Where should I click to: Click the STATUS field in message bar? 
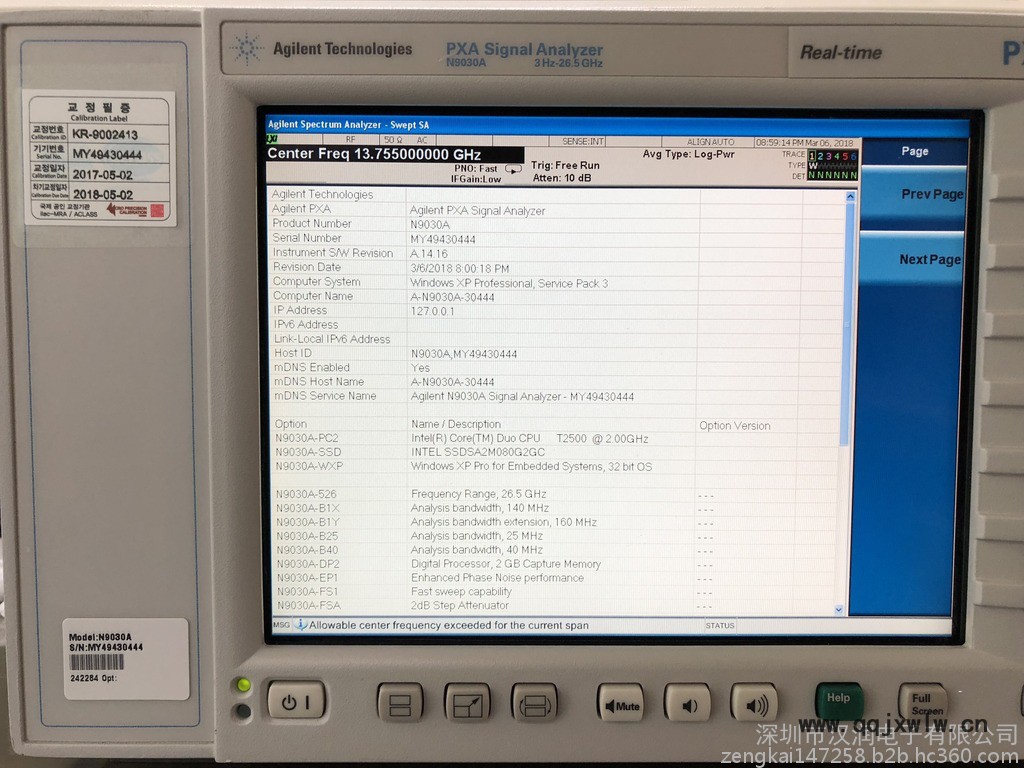[x=720, y=626]
